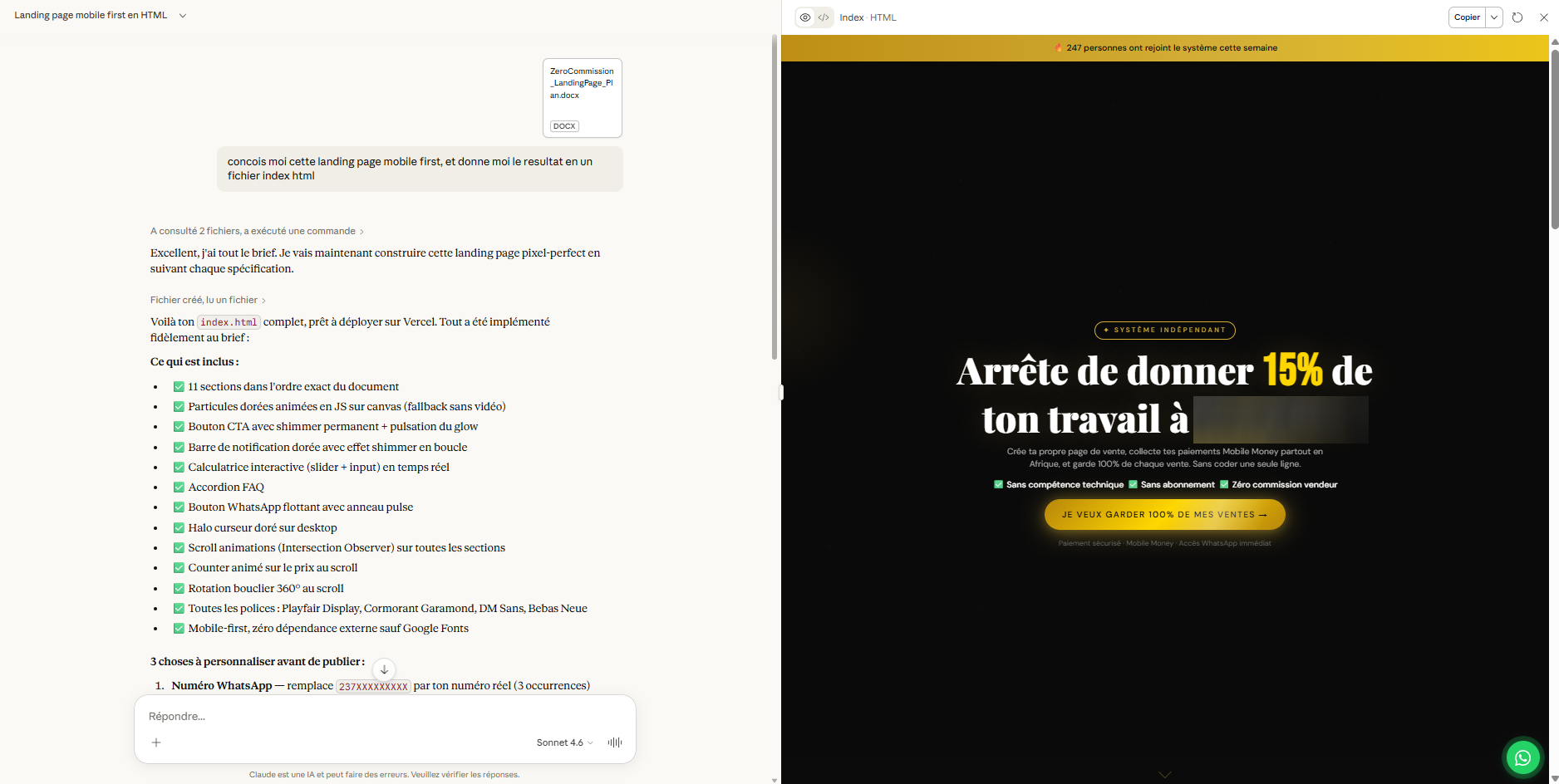The width and height of the screenshot is (1559, 784).
Task: Click check icon beside '11 sections dans l'ordre'
Action: (x=179, y=386)
